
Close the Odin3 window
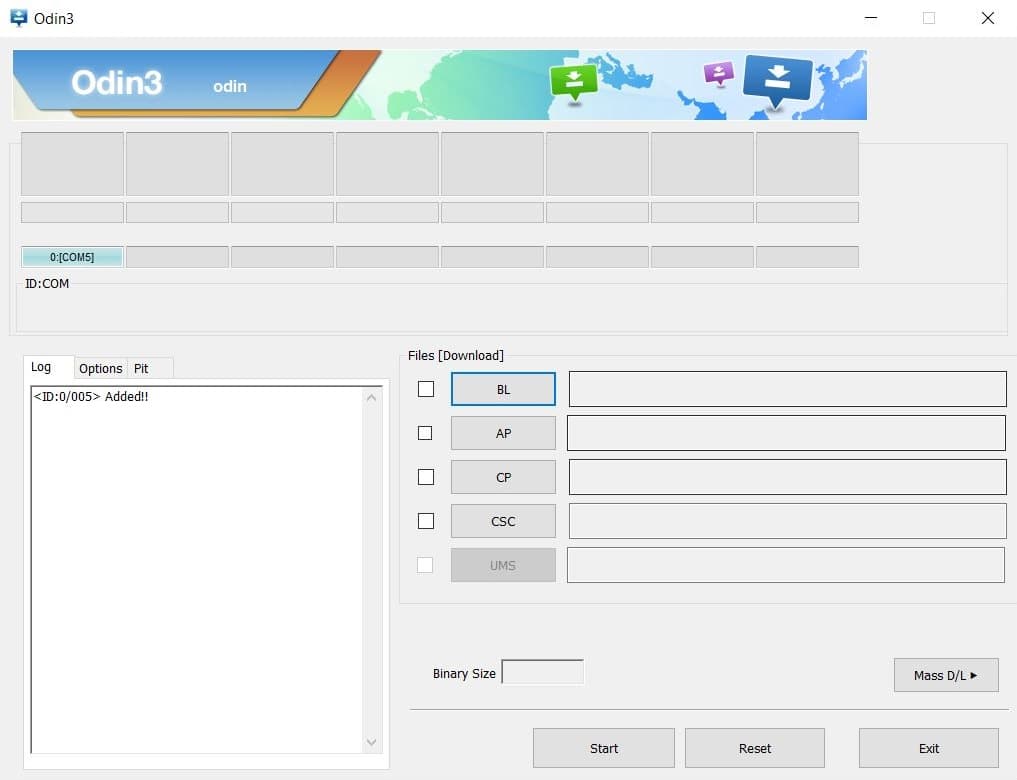pyautogui.click(x=987, y=18)
